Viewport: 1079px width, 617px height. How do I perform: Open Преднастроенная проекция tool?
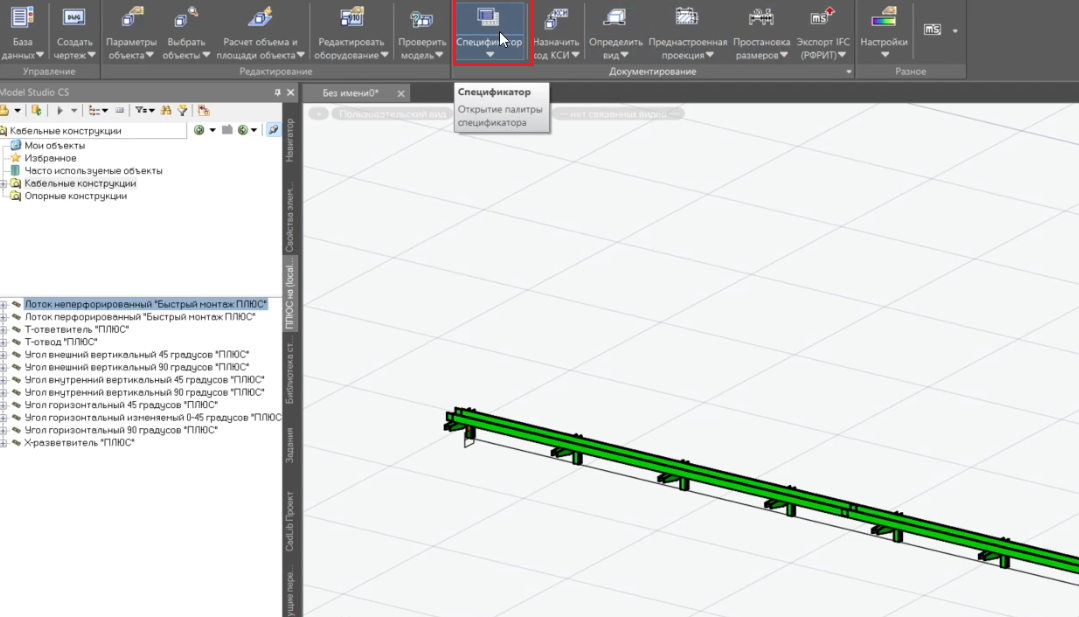coord(687,32)
